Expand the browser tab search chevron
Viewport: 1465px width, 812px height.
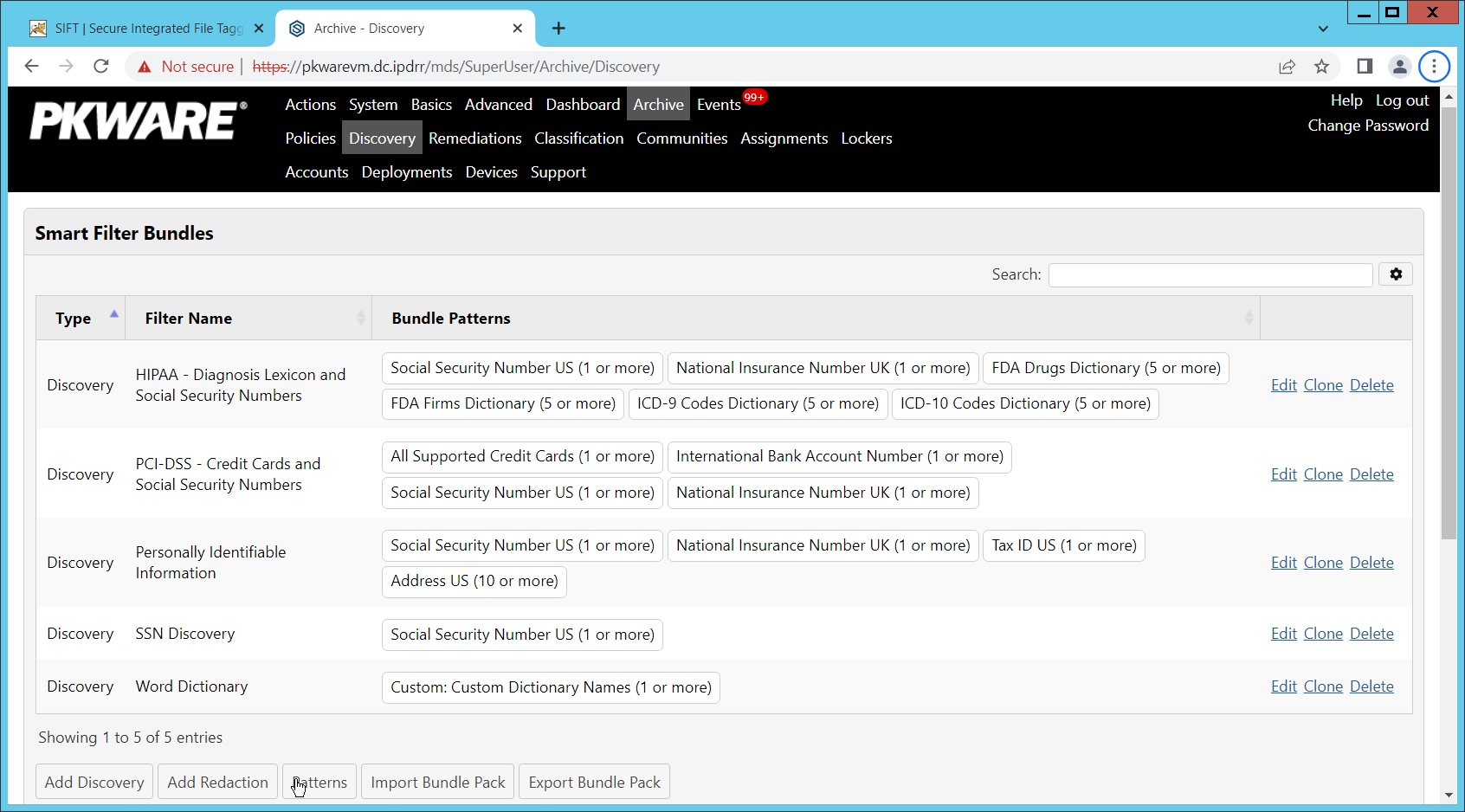tap(1323, 29)
